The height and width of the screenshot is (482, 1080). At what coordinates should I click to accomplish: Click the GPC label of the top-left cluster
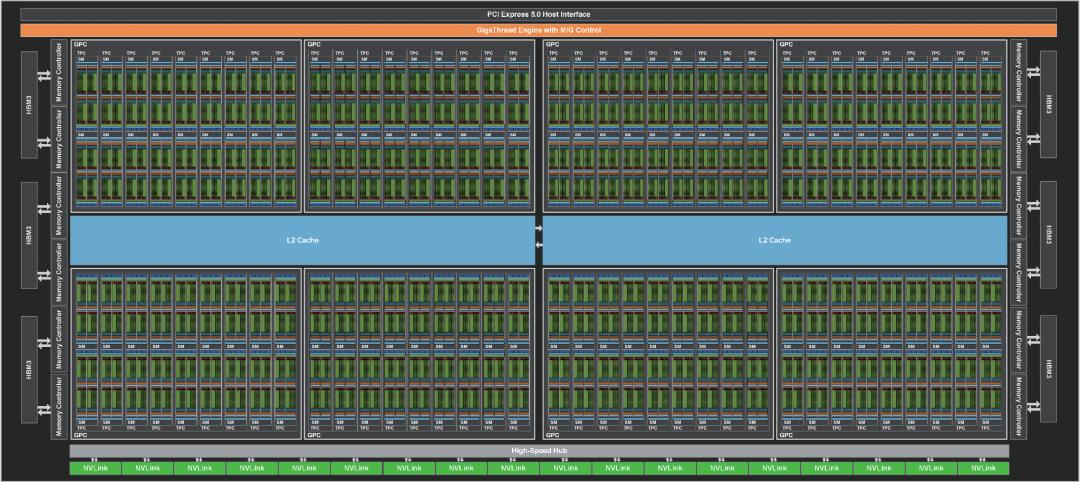tap(79, 44)
